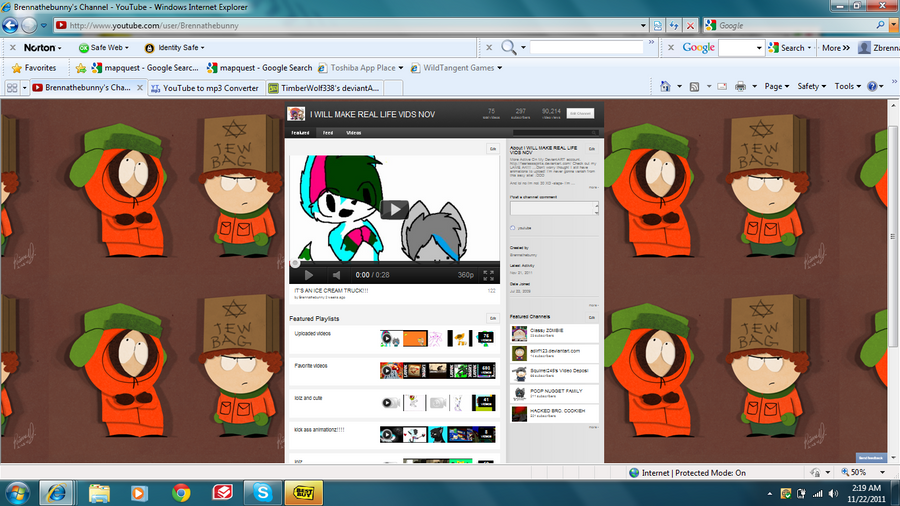This screenshot has height=506, width=900.
Task: Switch to YouTube to mp3 Converter tab
Action: [204, 88]
